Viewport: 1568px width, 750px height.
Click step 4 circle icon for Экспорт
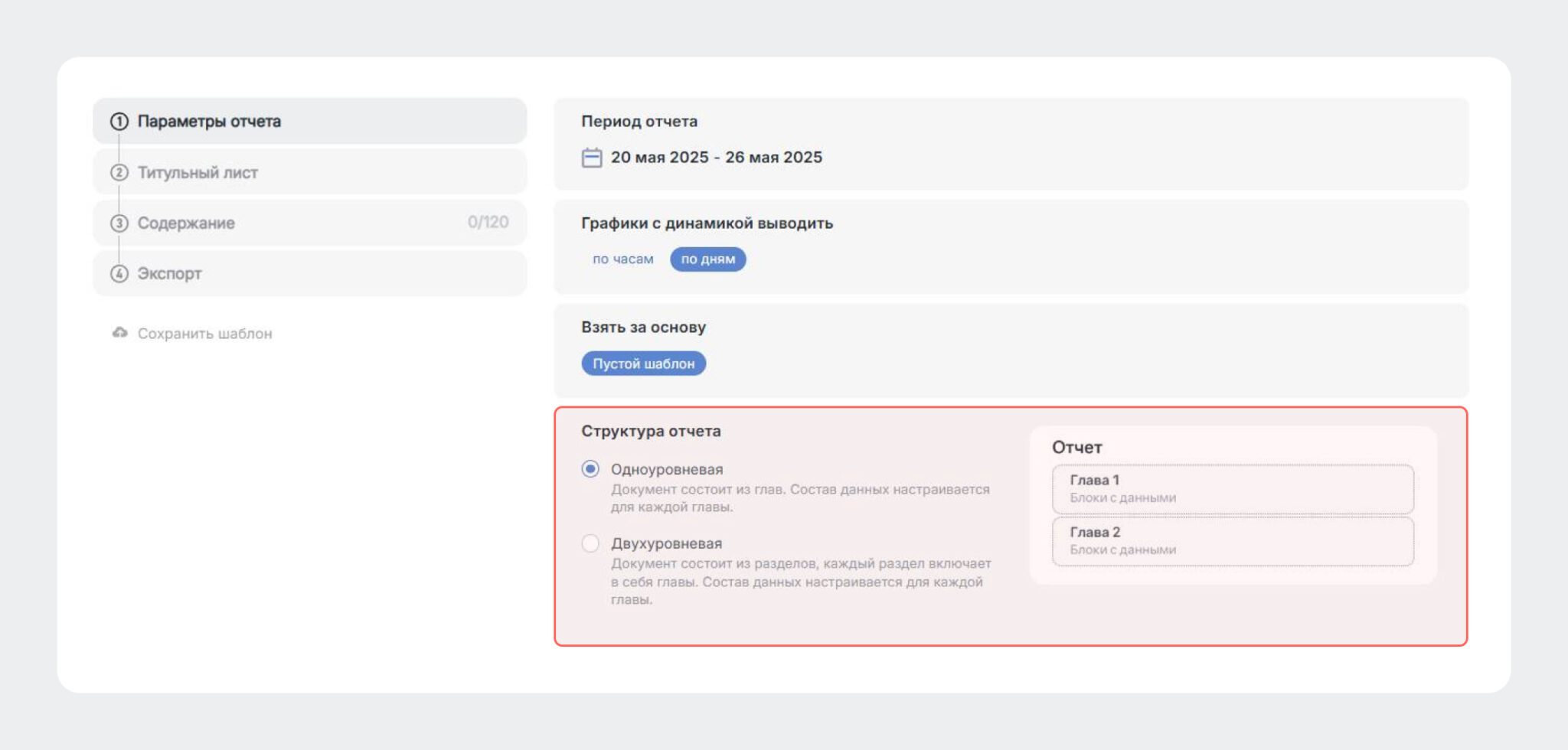119,274
